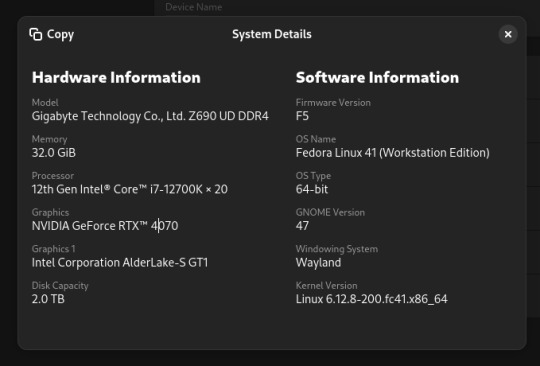
Task: Click the Copy button in System Details
Action: tap(52, 34)
